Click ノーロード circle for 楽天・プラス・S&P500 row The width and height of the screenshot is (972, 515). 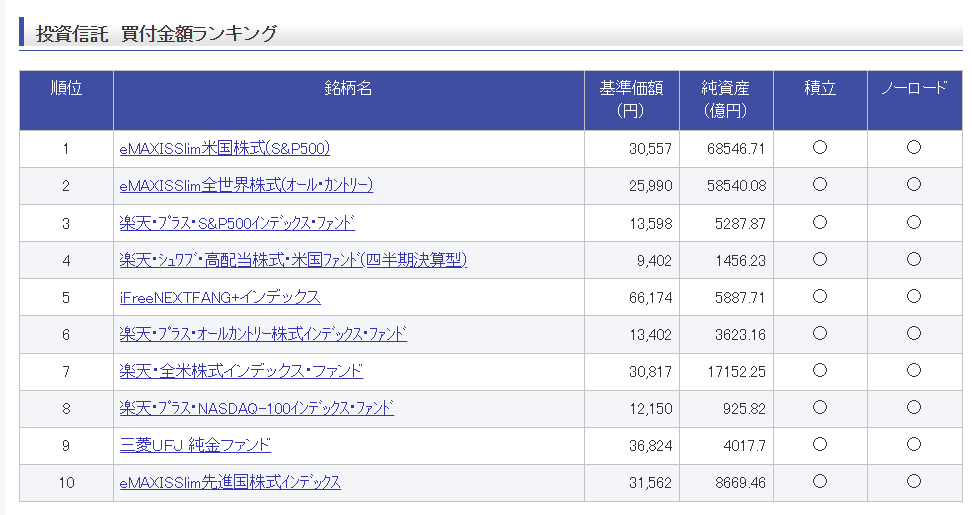[914, 222]
